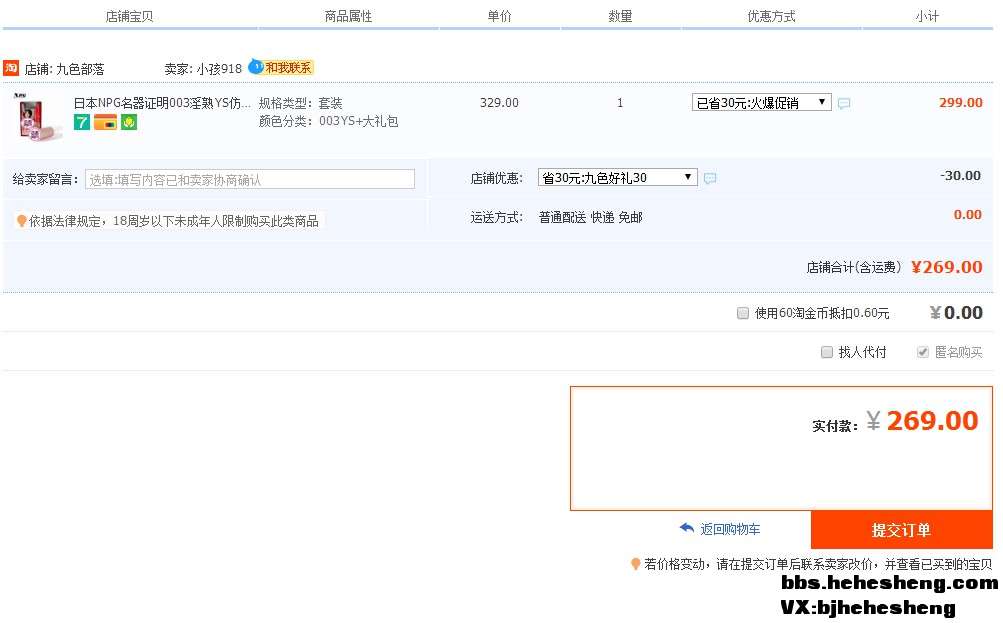Click the green consumer protection shield icon

(x=128, y=122)
